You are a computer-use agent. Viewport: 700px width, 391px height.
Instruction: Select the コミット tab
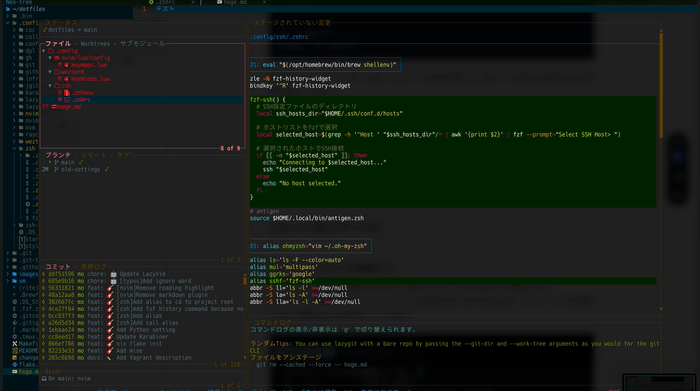point(58,267)
